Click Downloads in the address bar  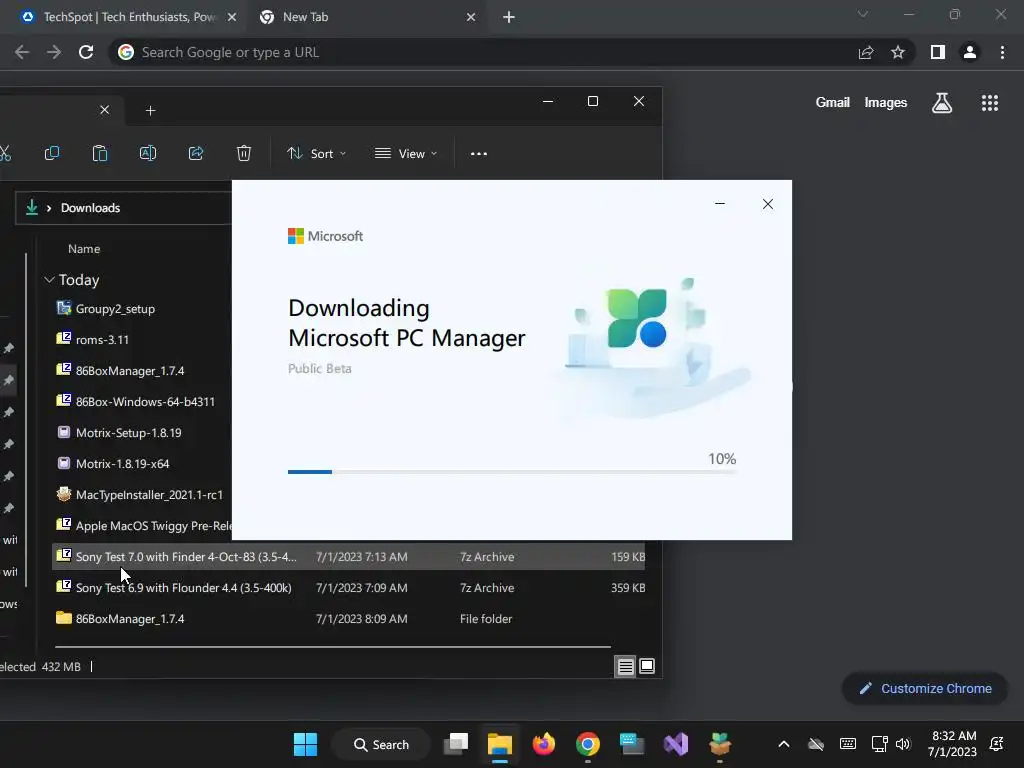tap(90, 208)
